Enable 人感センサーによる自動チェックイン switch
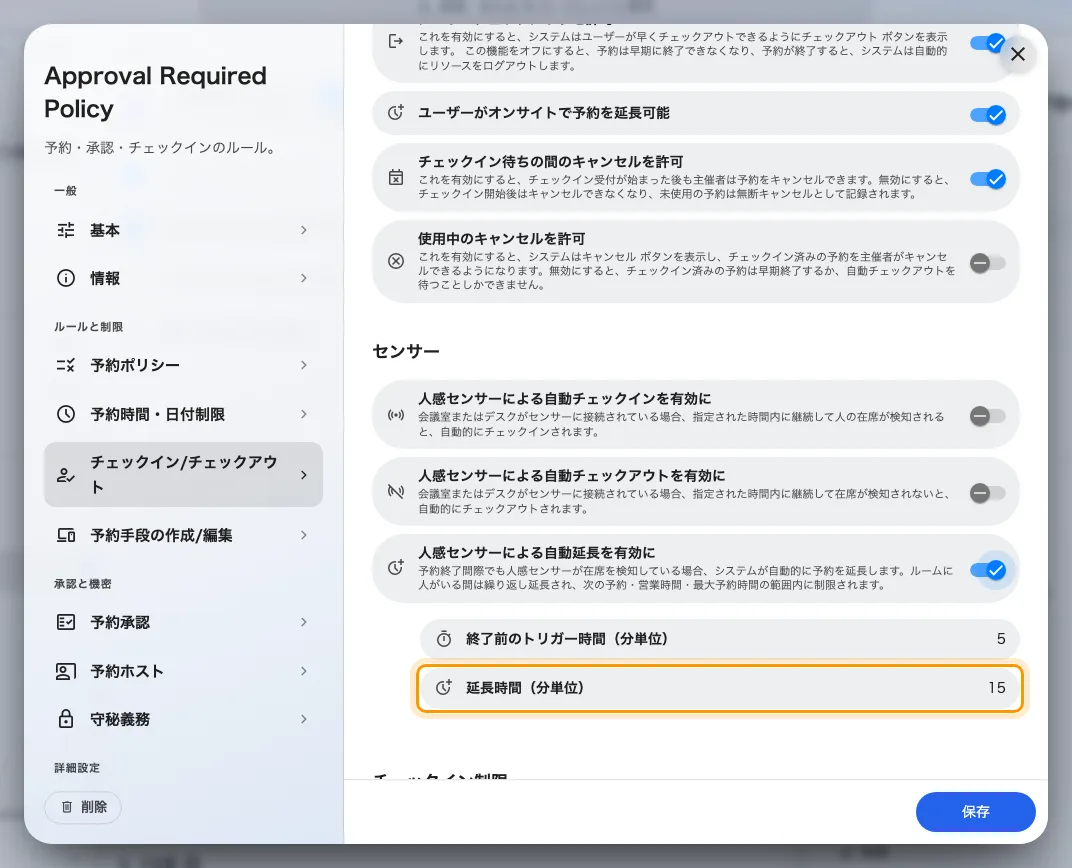 tap(988, 416)
